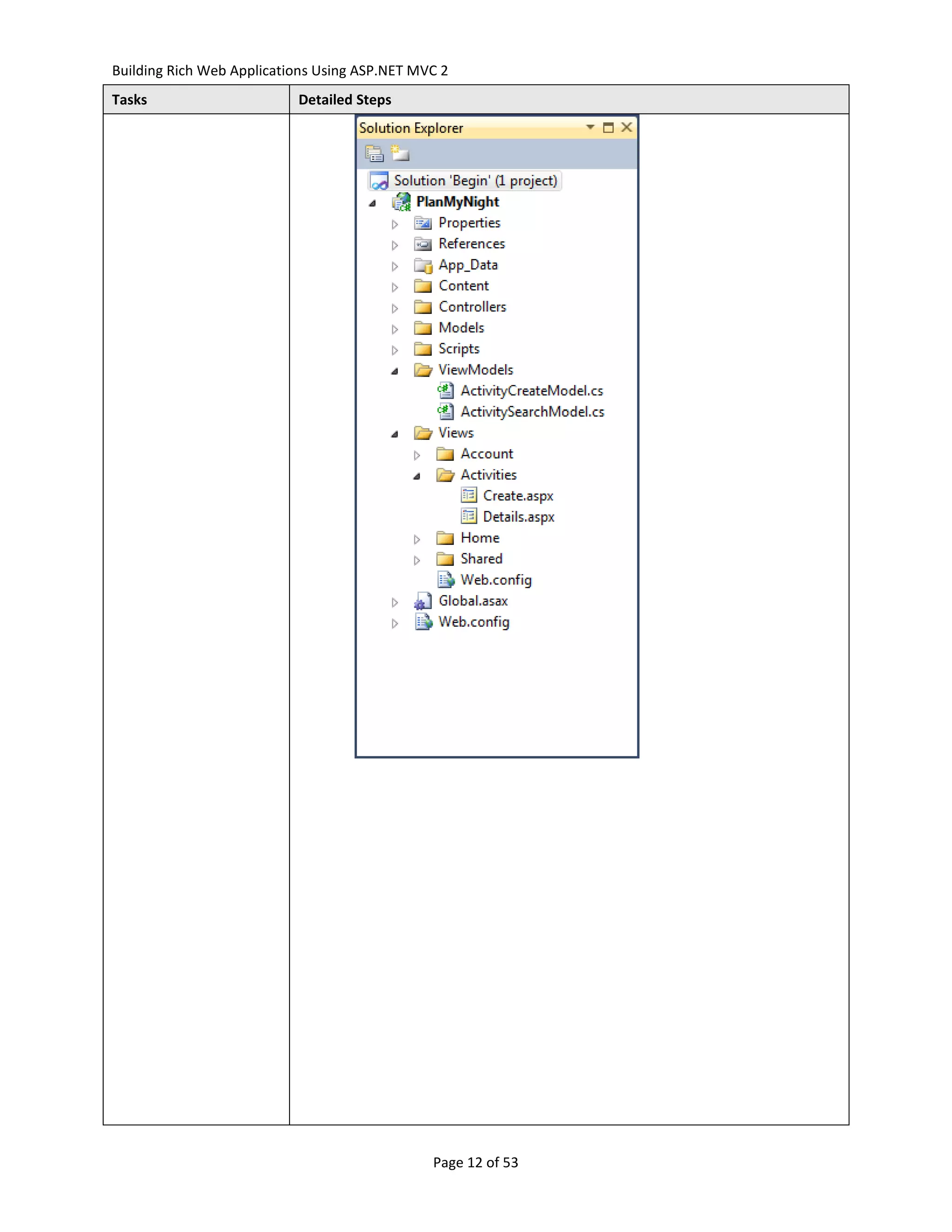
Task: Expand the References node
Action: pos(395,245)
